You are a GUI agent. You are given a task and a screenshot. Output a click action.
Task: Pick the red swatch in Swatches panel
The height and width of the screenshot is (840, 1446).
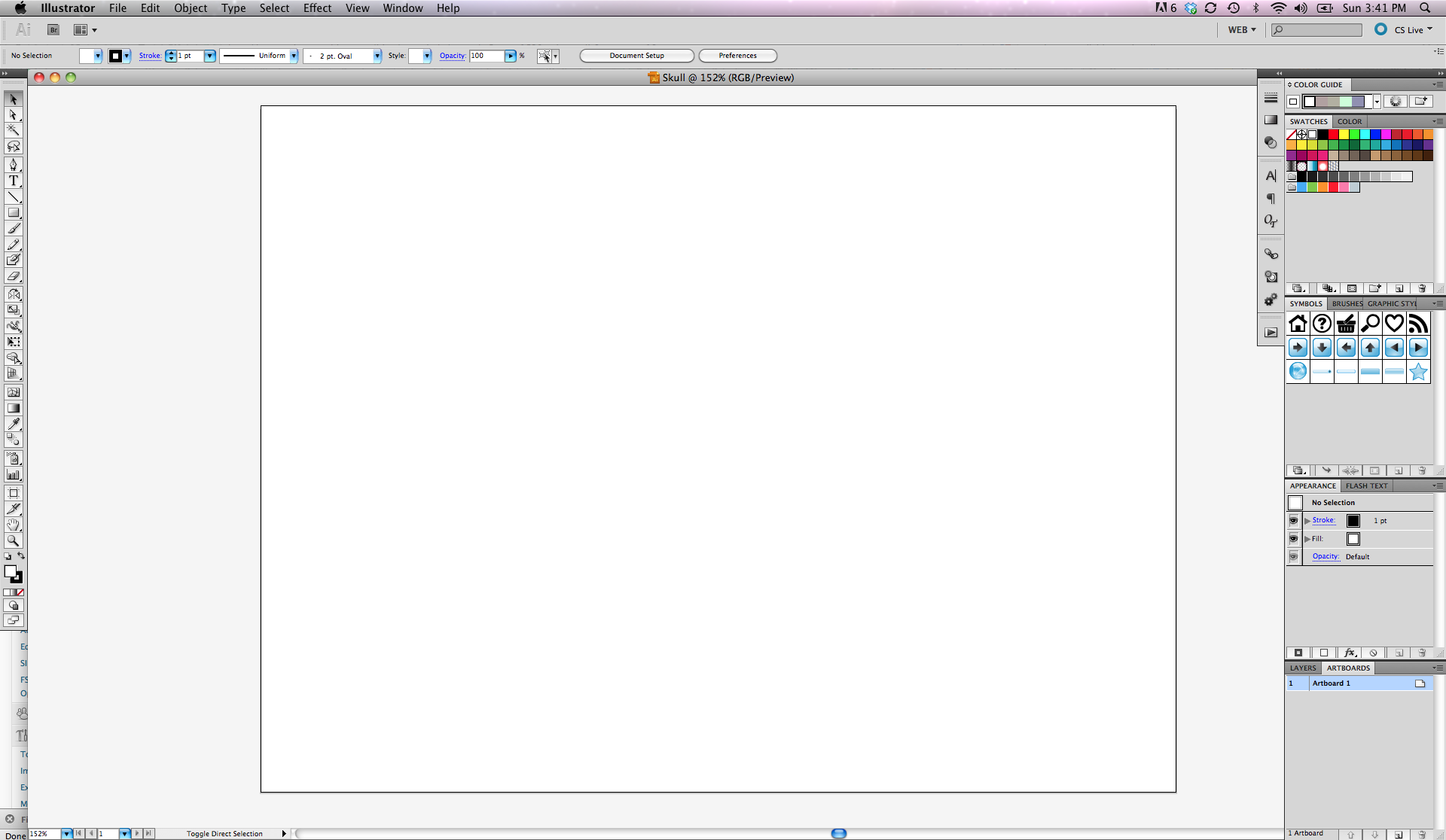point(1333,135)
